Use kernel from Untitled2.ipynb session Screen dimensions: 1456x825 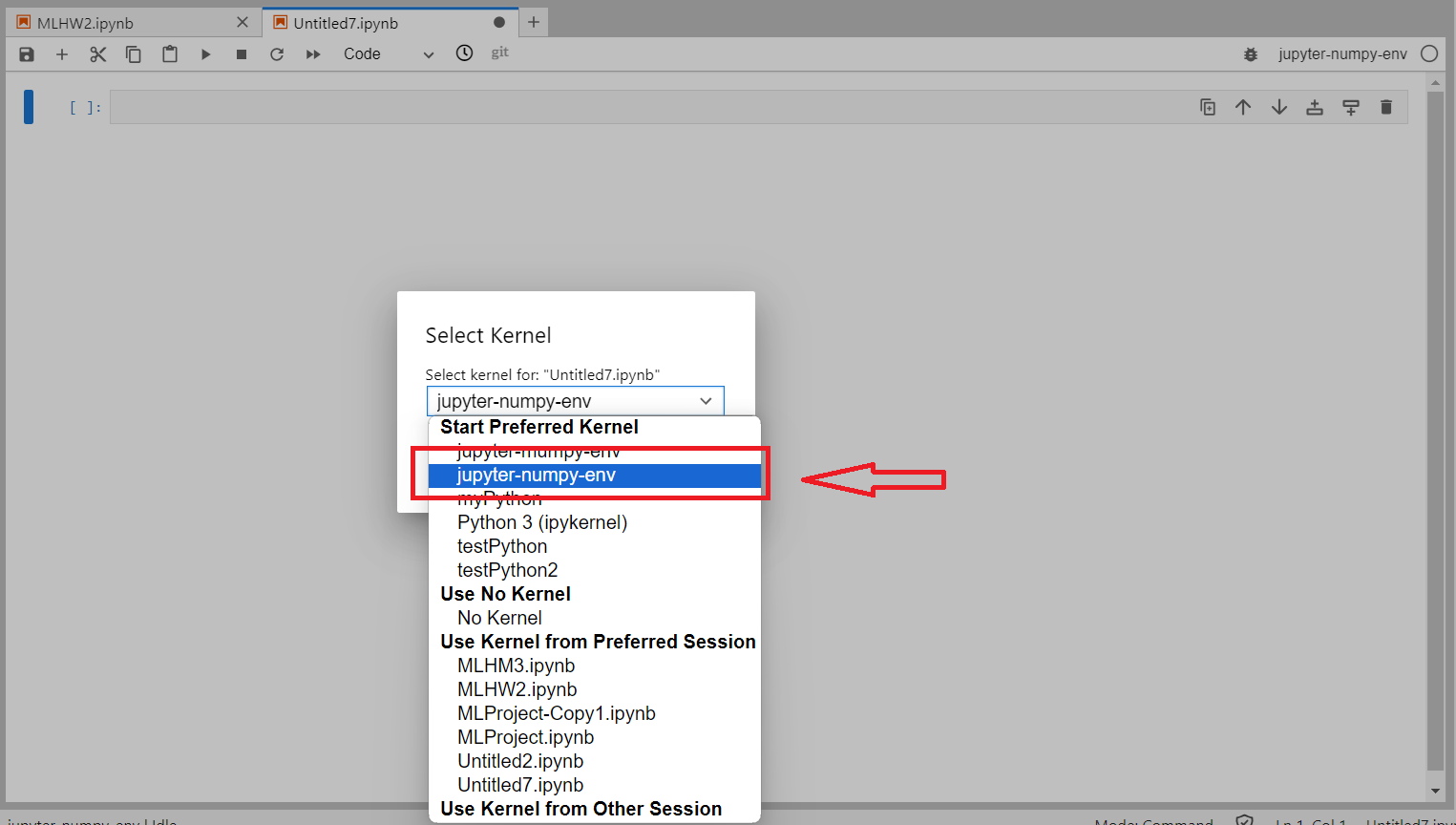pyautogui.click(x=595, y=761)
